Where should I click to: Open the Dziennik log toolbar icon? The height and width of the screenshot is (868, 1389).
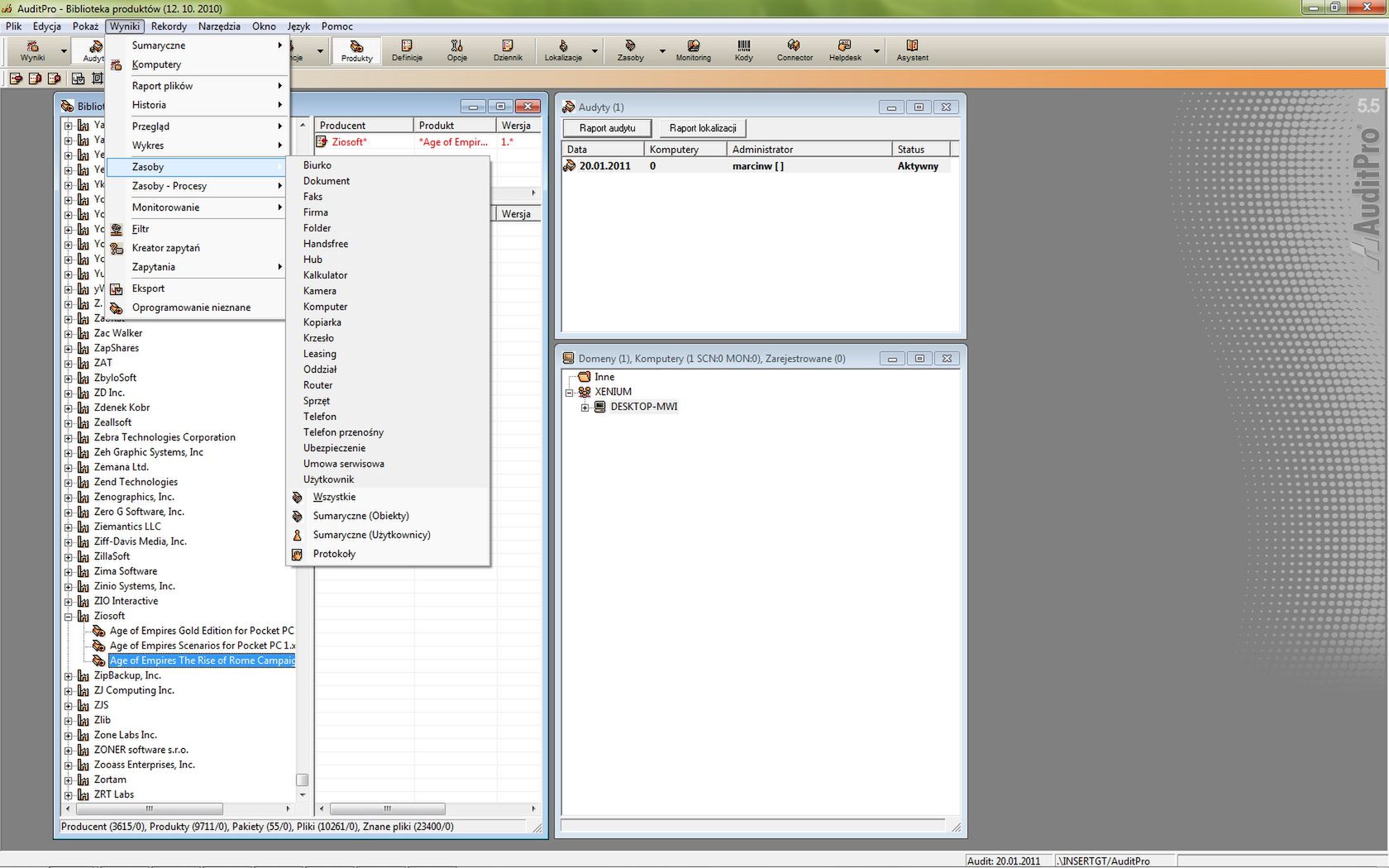(x=508, y=50)
